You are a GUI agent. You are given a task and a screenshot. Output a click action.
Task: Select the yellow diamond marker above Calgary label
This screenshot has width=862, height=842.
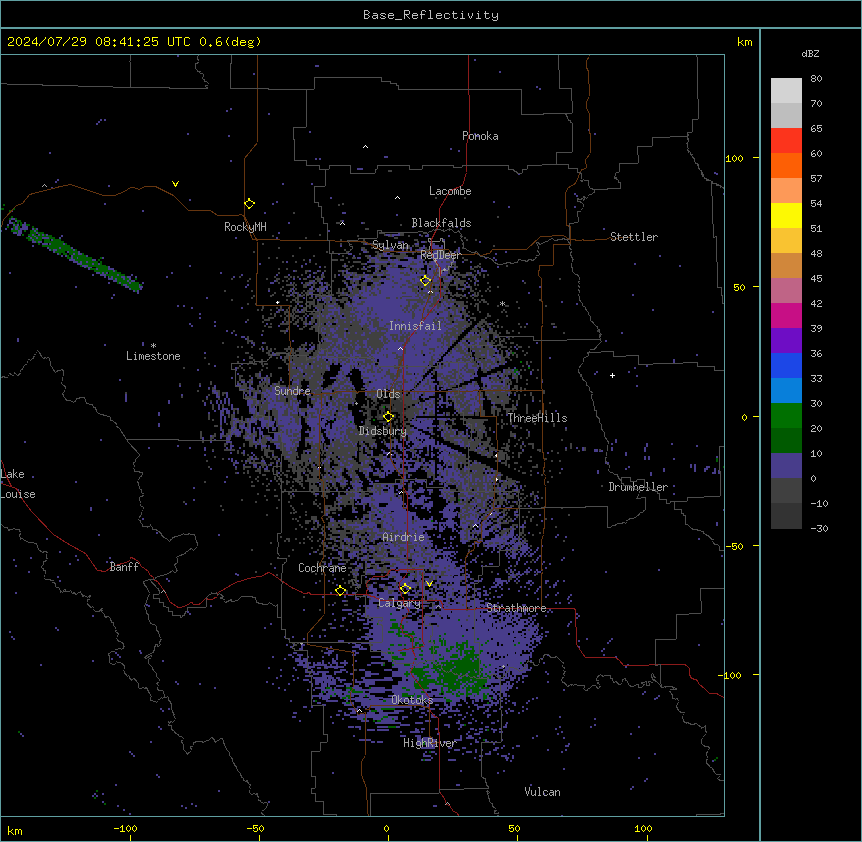click(405, 589)
